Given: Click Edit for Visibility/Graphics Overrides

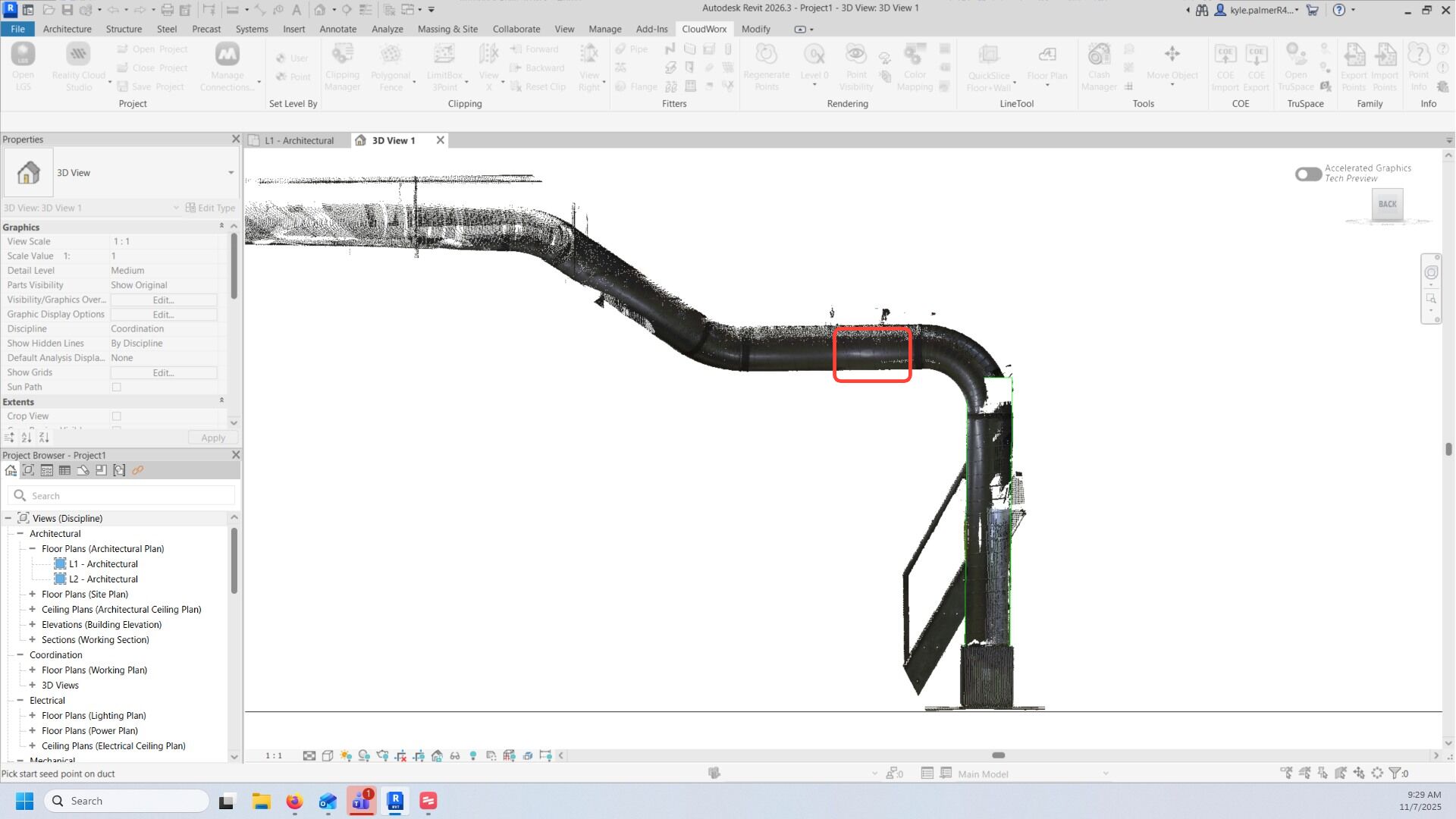Looking at the screenshot, I should (164, 300).
